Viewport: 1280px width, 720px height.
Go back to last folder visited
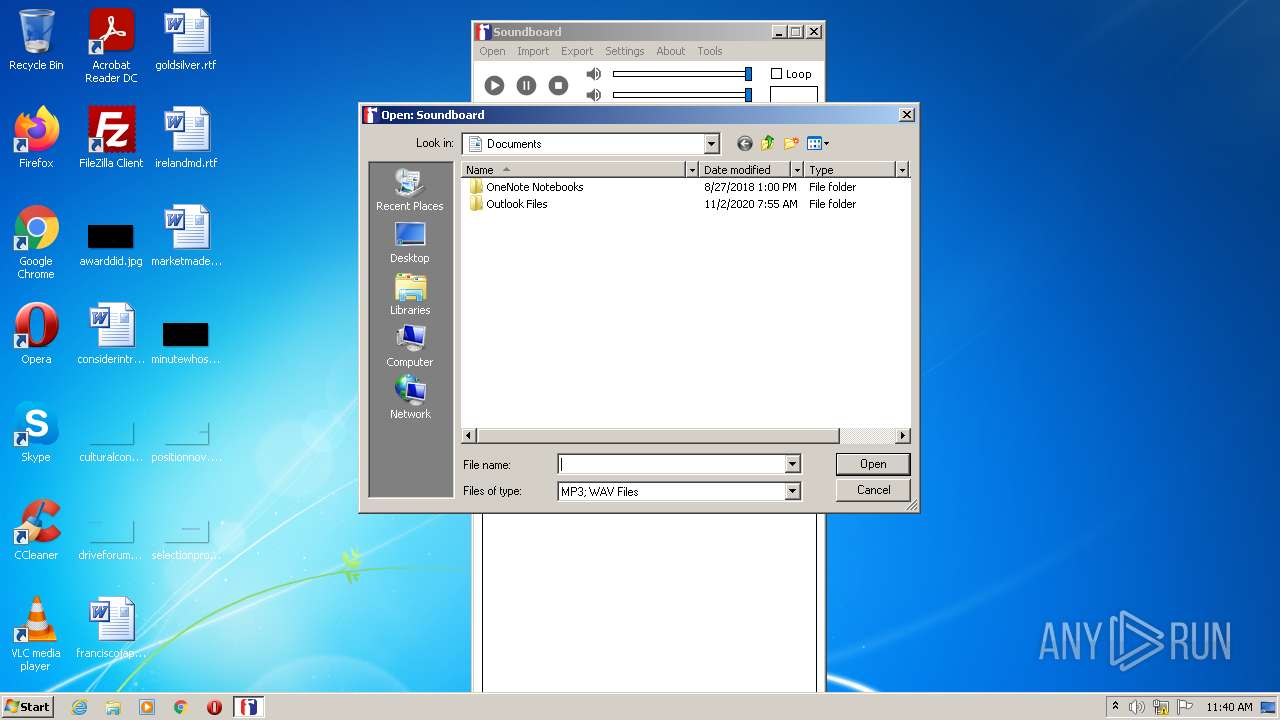click(744, 144)
